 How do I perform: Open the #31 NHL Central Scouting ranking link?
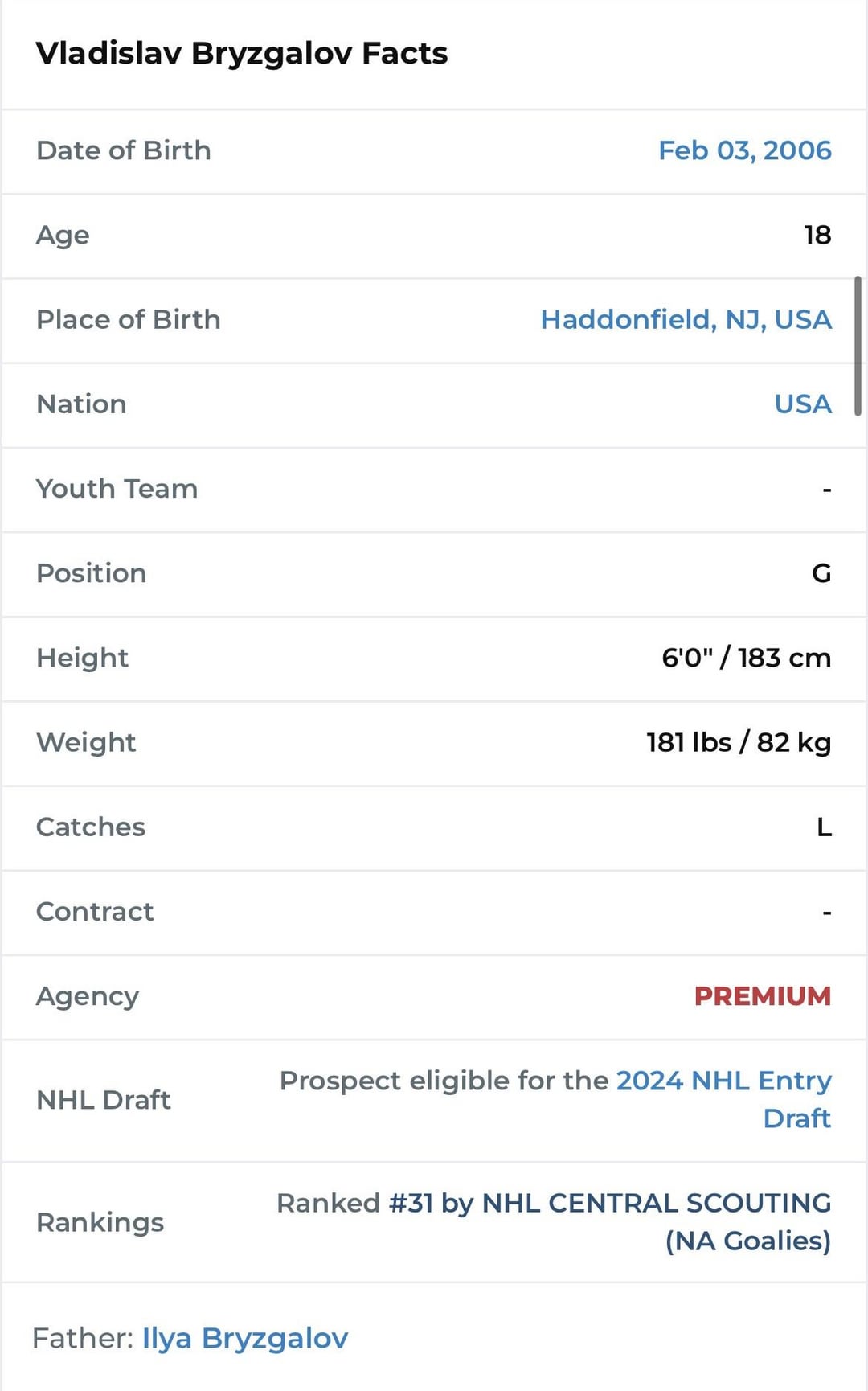609,1204
